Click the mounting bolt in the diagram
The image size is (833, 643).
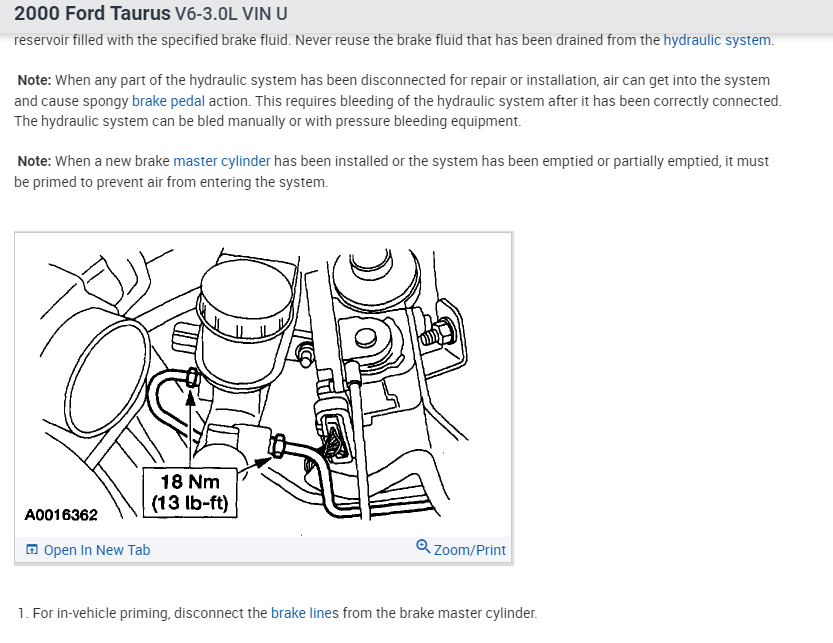pyautogui.click(x=438, y=333)
